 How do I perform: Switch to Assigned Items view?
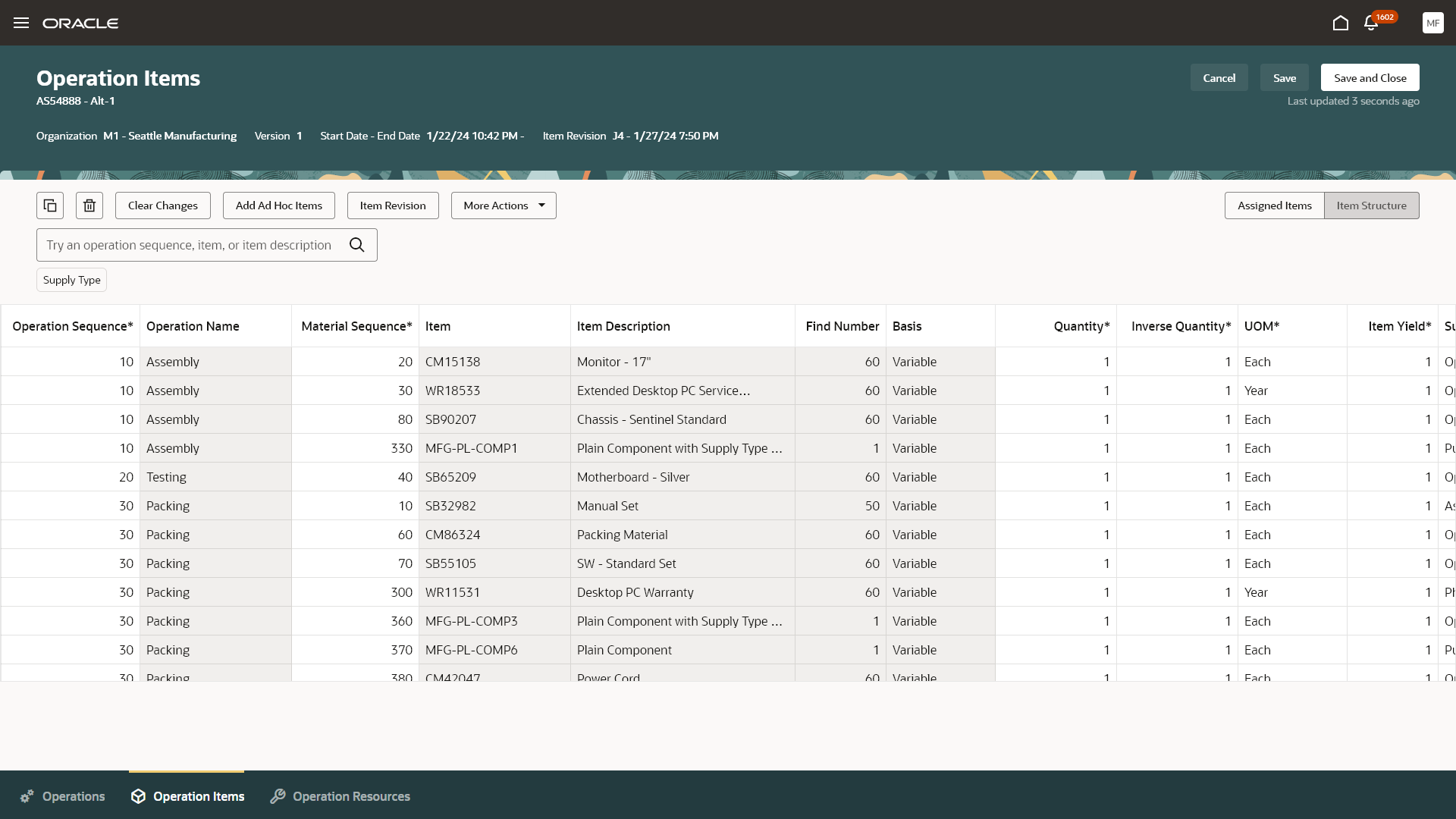[1274, 206]
